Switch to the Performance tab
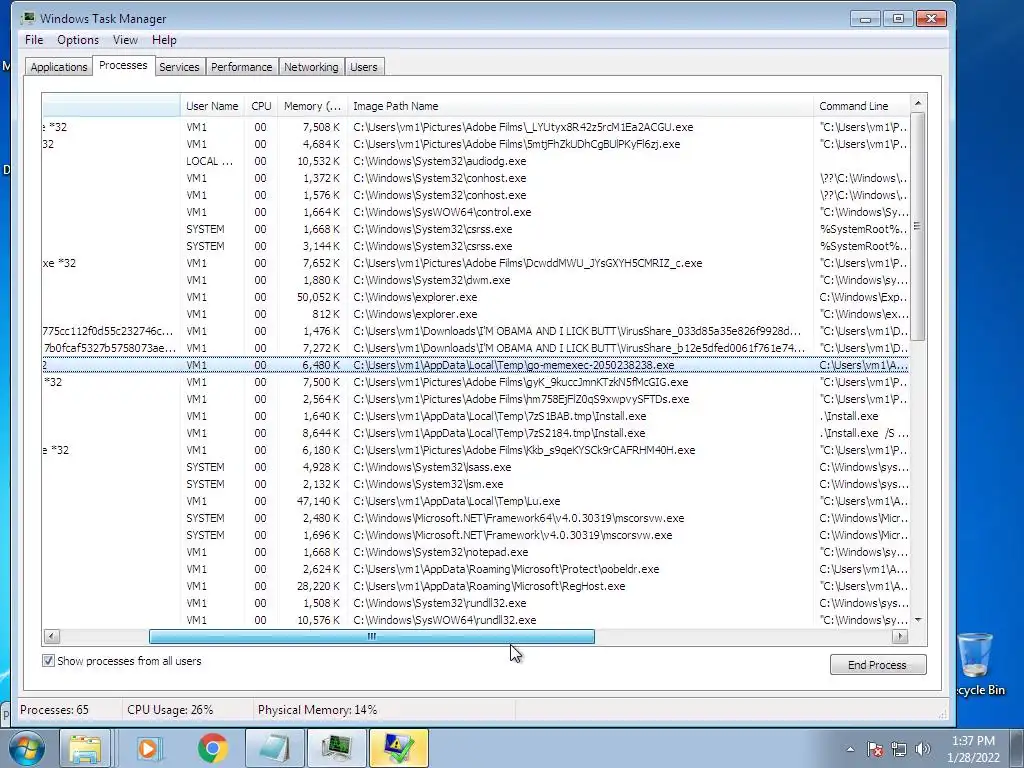Image resolution: width=1024 pixels, height=768 pixels. pos(241,67)
